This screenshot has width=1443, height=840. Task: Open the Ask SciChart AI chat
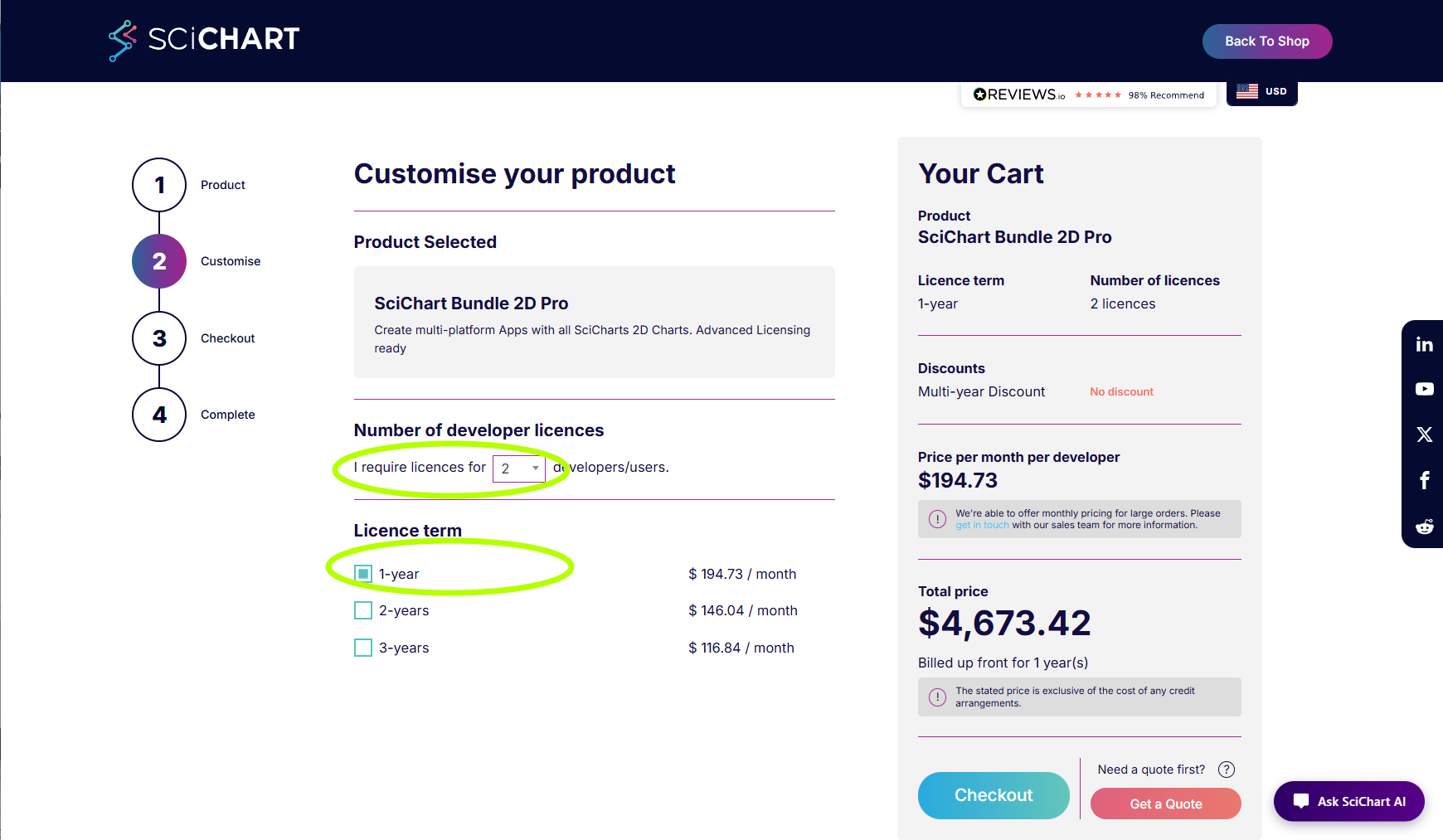click(1348, 801)
